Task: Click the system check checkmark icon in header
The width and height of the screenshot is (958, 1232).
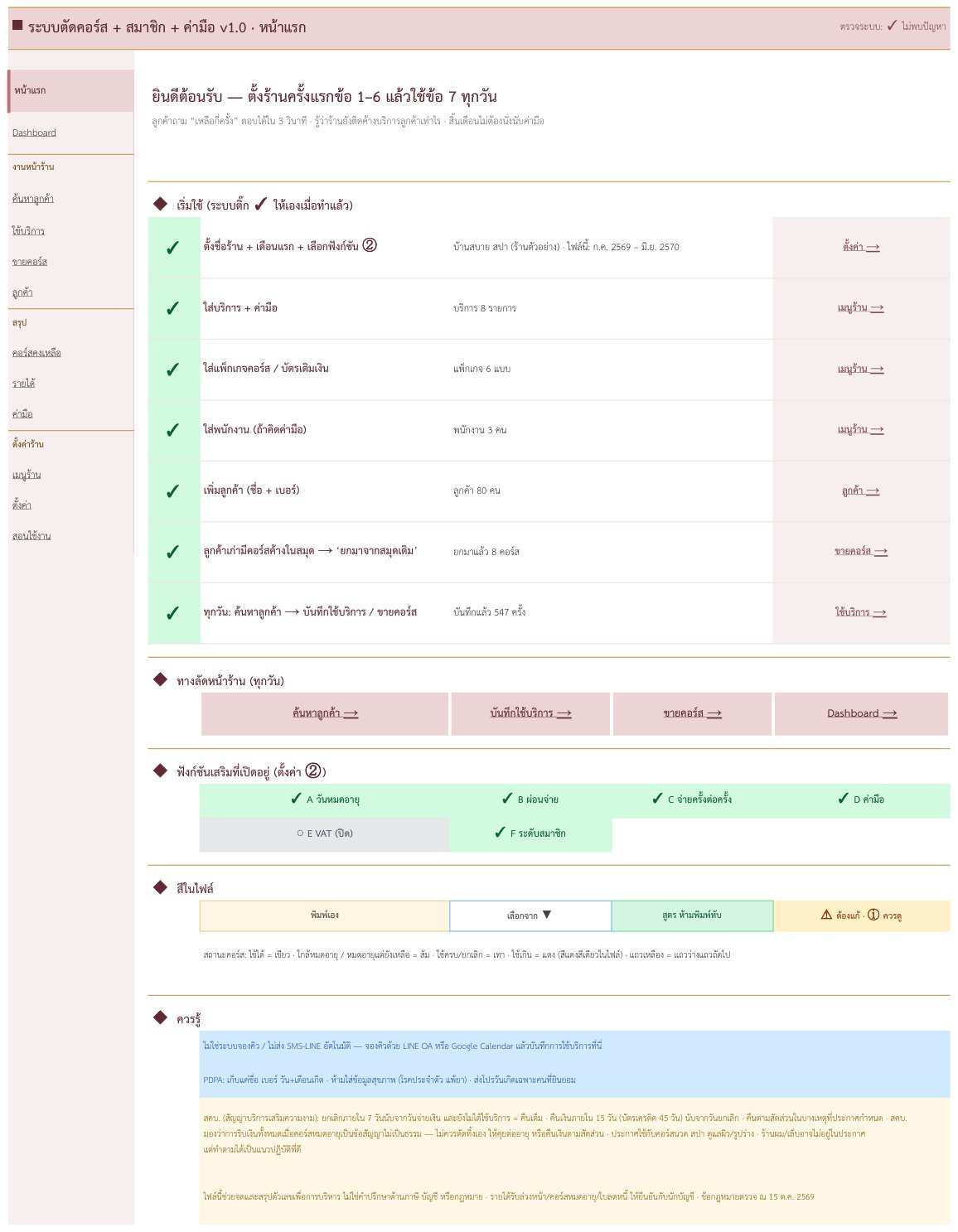Action: [x=892, y=26]
